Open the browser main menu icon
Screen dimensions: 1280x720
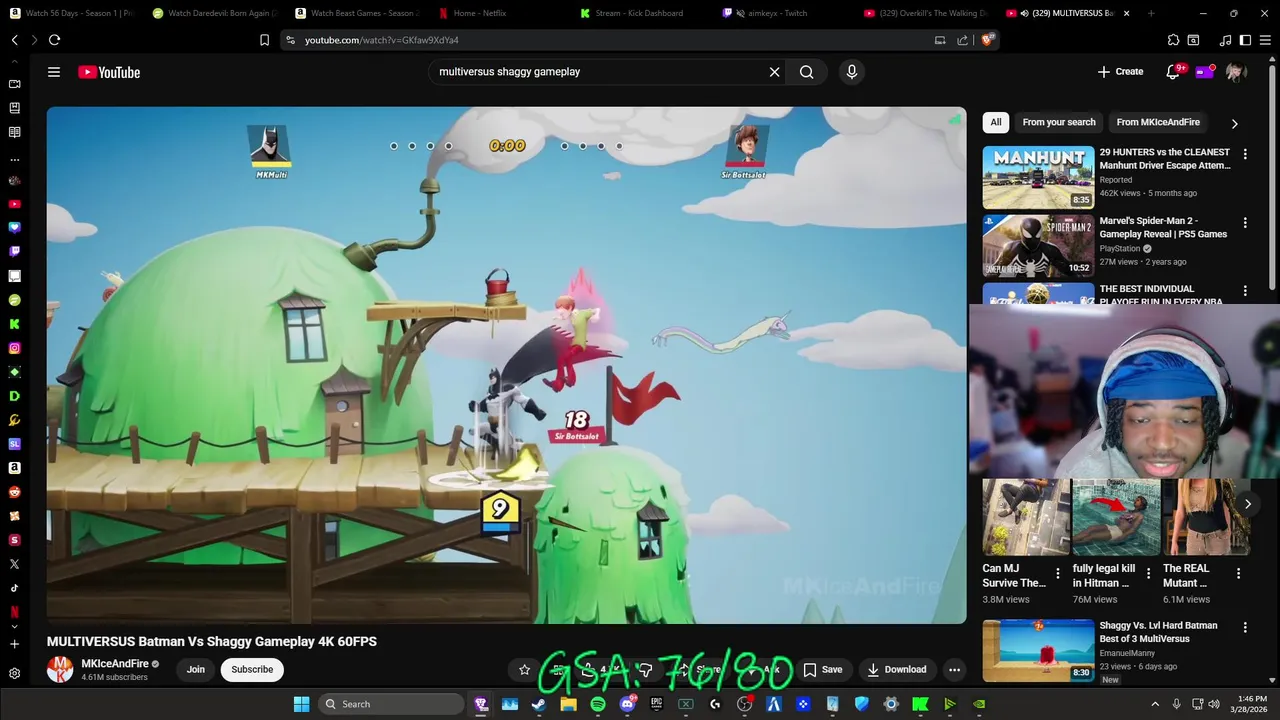click(1266, 40)
